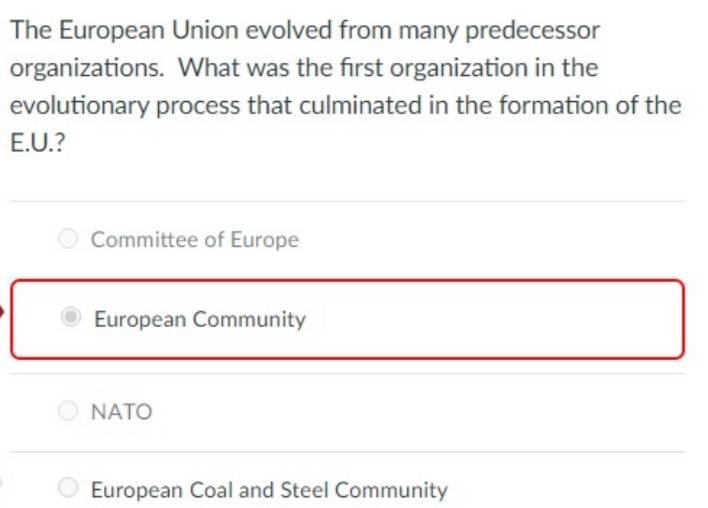Click the 'European Coal and Steel Community' label

[x=269, y=490]
